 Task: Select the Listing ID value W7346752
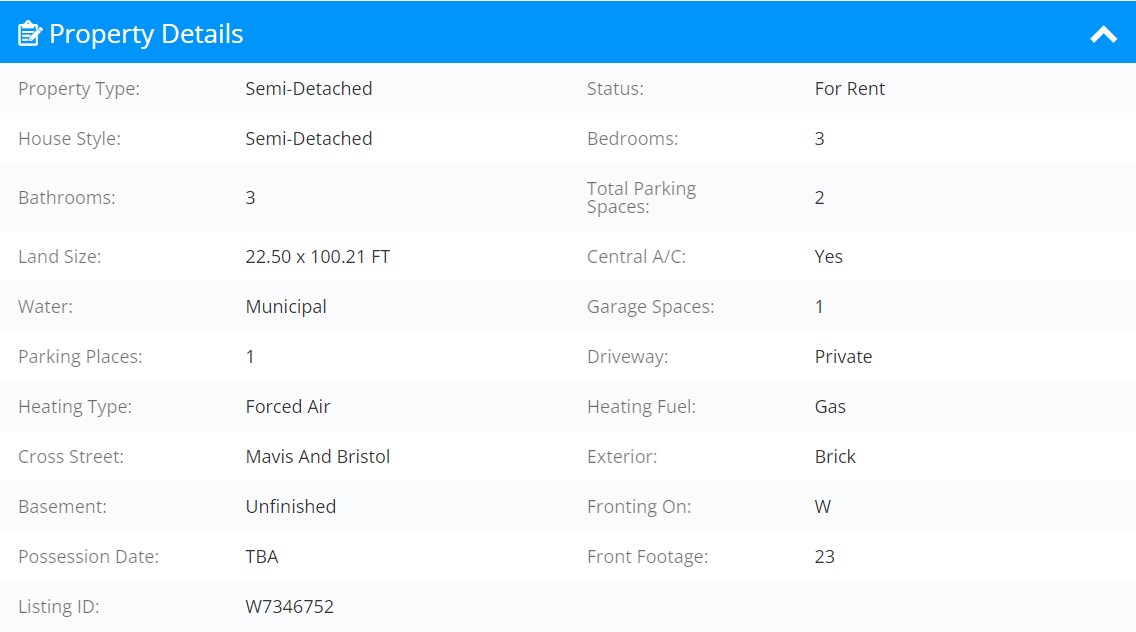tap(290, 607)
